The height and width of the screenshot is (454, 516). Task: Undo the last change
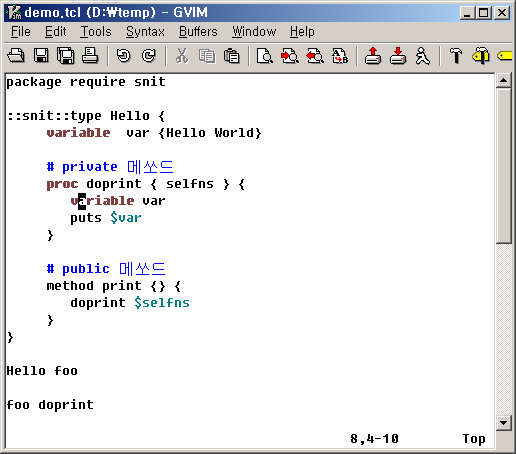(x=123, y=55)
